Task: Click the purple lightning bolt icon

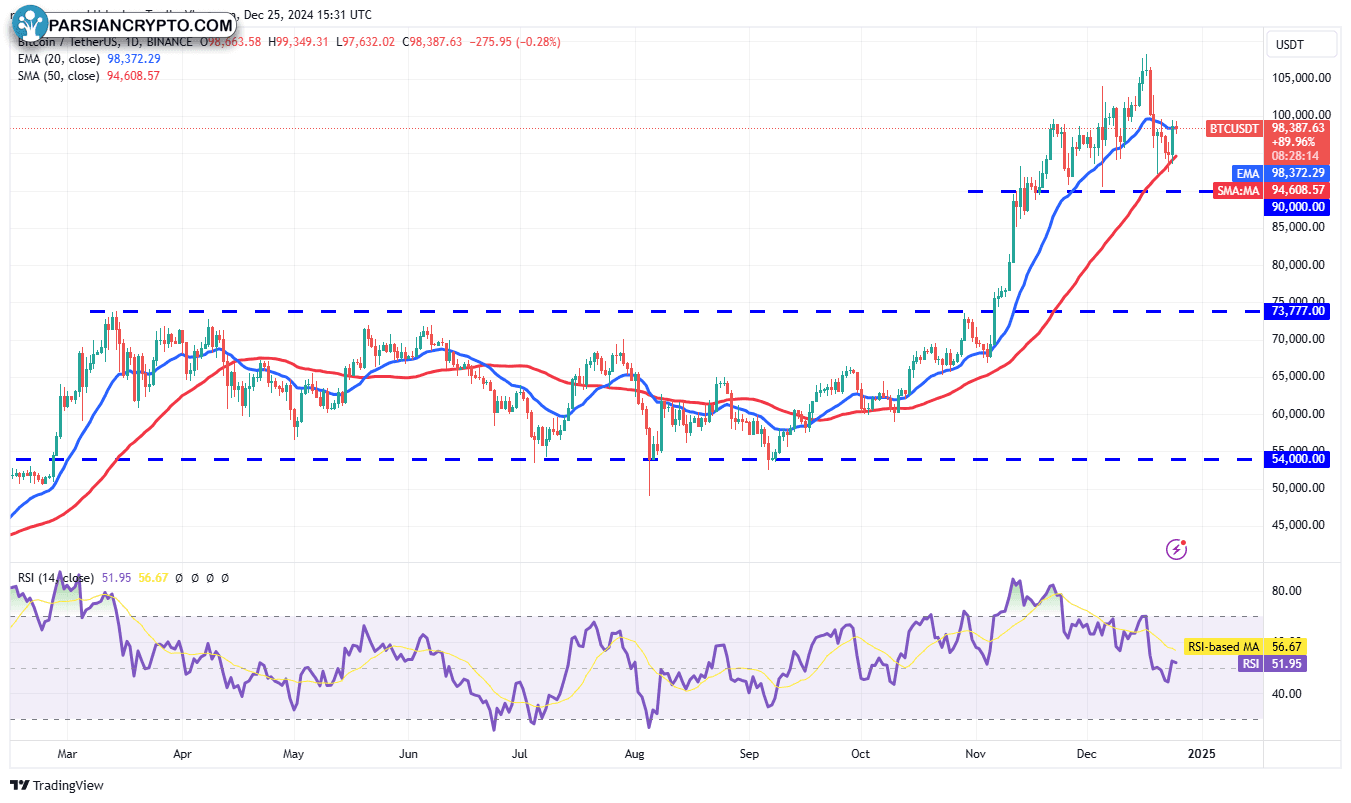Action: 1177,548
